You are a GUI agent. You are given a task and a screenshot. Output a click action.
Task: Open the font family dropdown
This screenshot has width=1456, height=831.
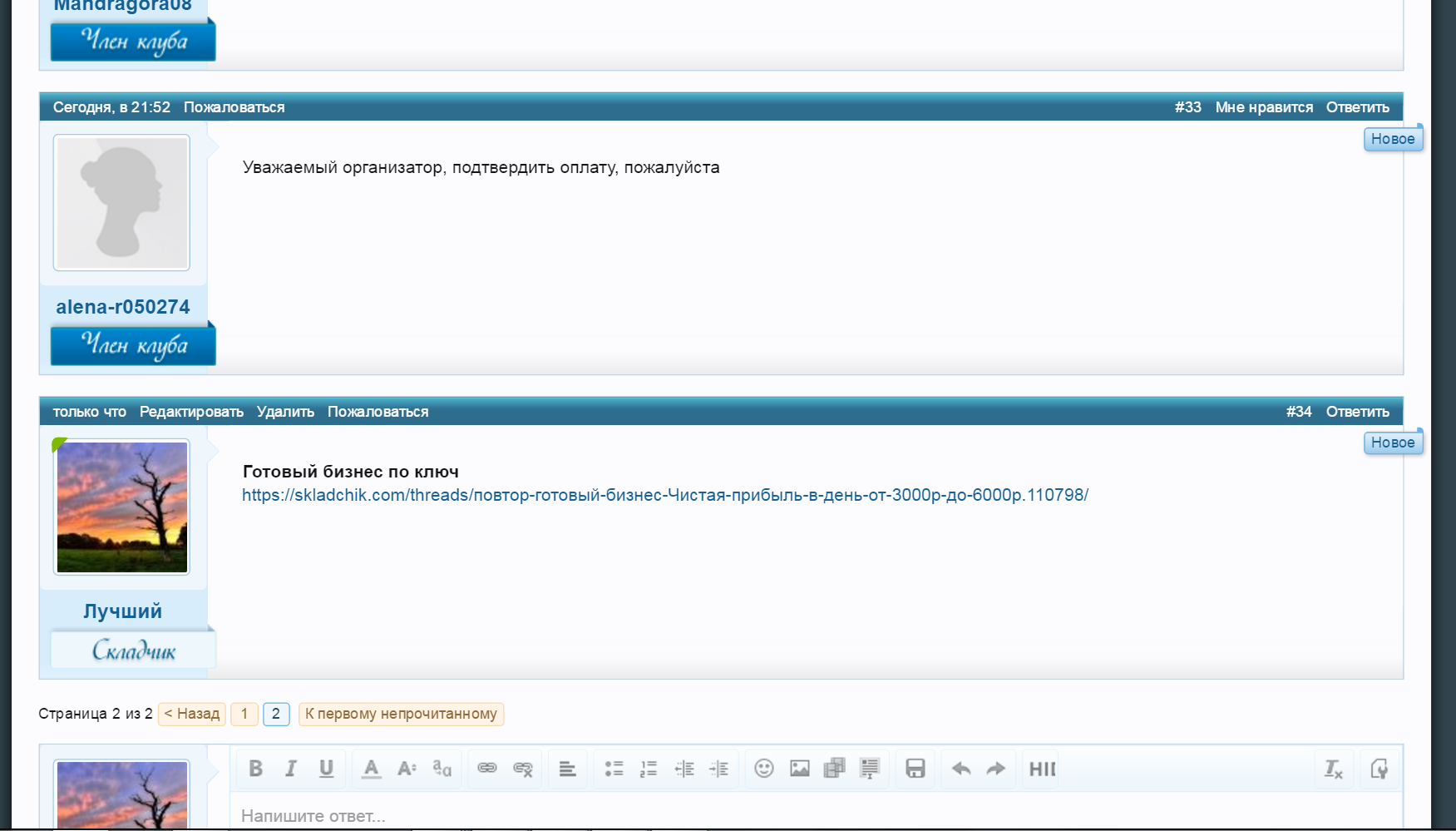pos(442,769)
